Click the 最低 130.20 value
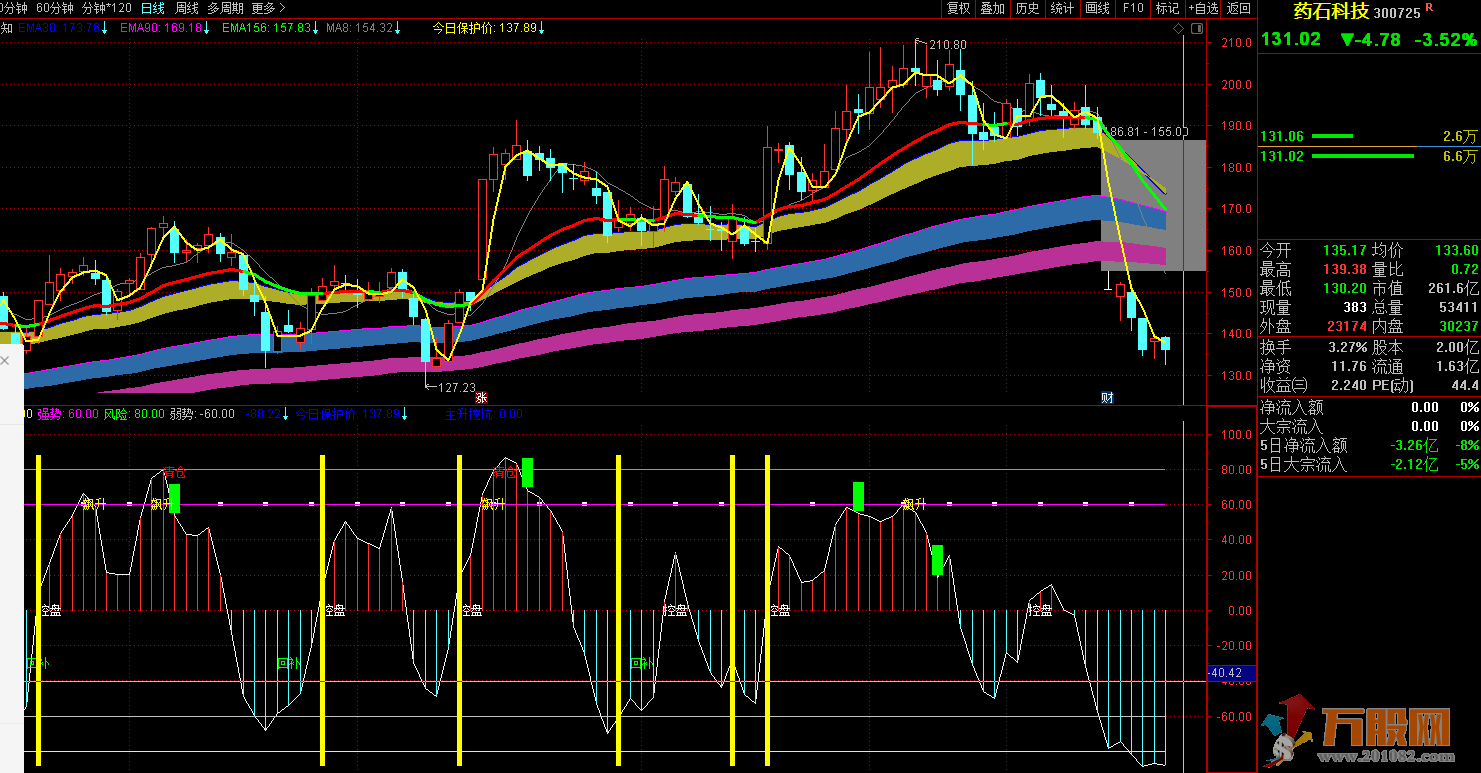The width and height of the screenshot is (1481, 773). (1343, 288)
